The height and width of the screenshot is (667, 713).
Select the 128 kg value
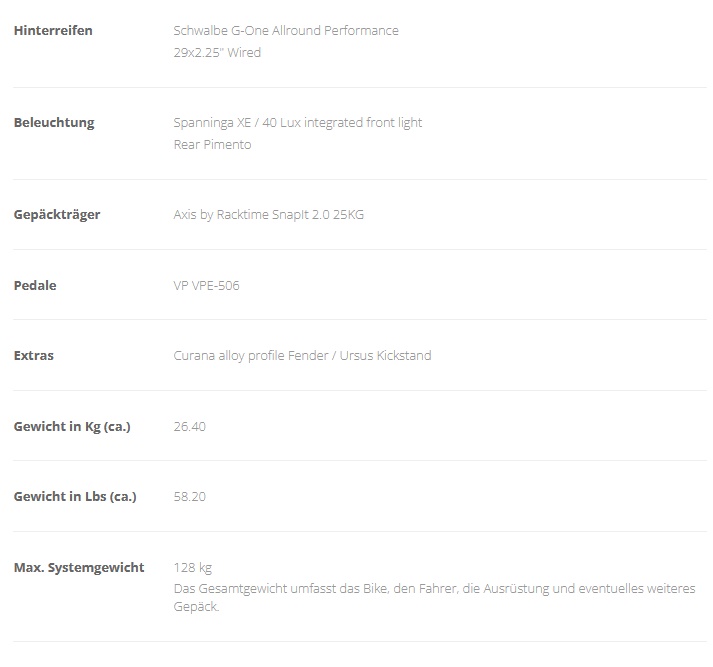coord(193,567)
